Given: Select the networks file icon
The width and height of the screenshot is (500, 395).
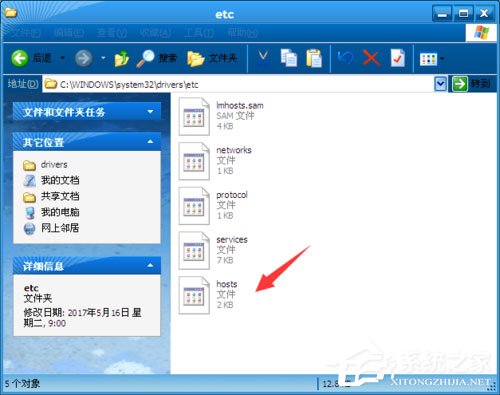Looking at the screenshot, I should point(194,161).
